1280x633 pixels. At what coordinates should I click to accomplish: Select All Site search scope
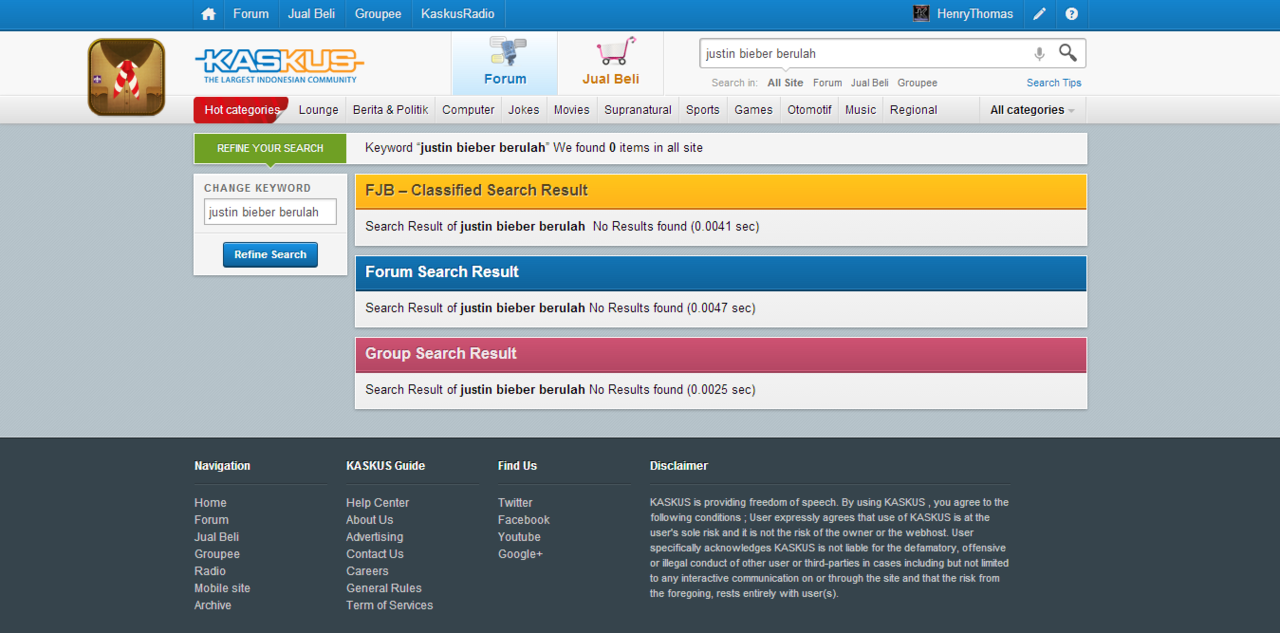click(x=785, y=83)
